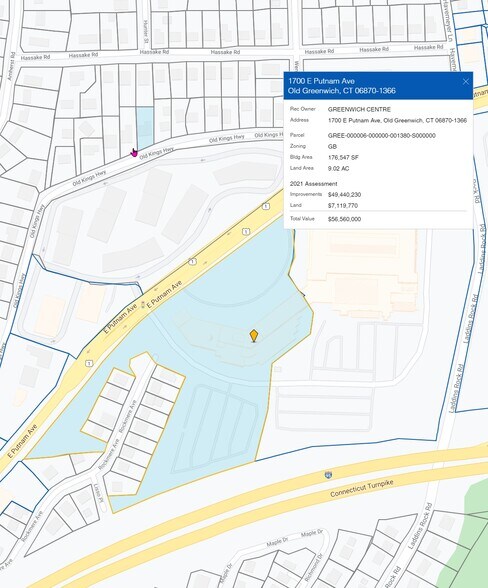Click the total value '$56,560,000'
This screenshot has height=588, width=488.
(344, 219)
